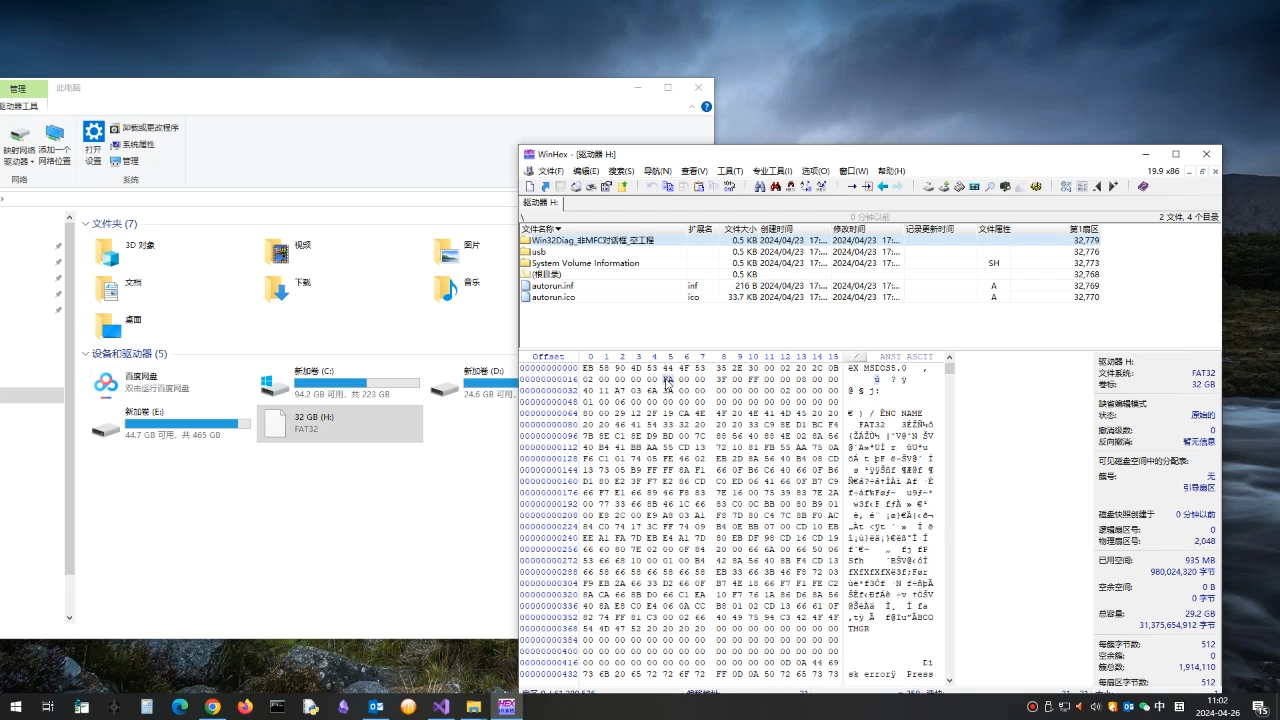The image size is (1280, 720).
Task: Open the 3D Objects folder
Action: click(106, 251)
